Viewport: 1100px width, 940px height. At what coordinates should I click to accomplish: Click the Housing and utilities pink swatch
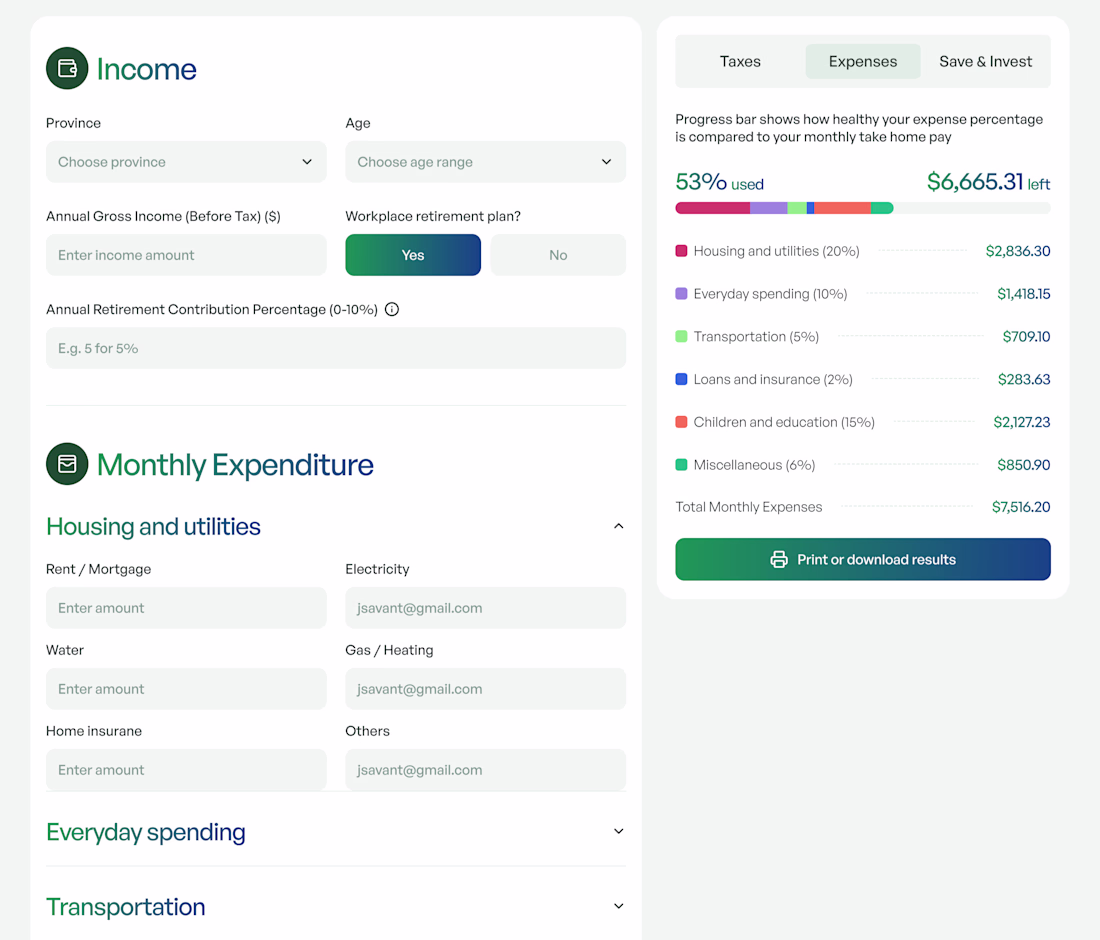click(x=681, y=251)
